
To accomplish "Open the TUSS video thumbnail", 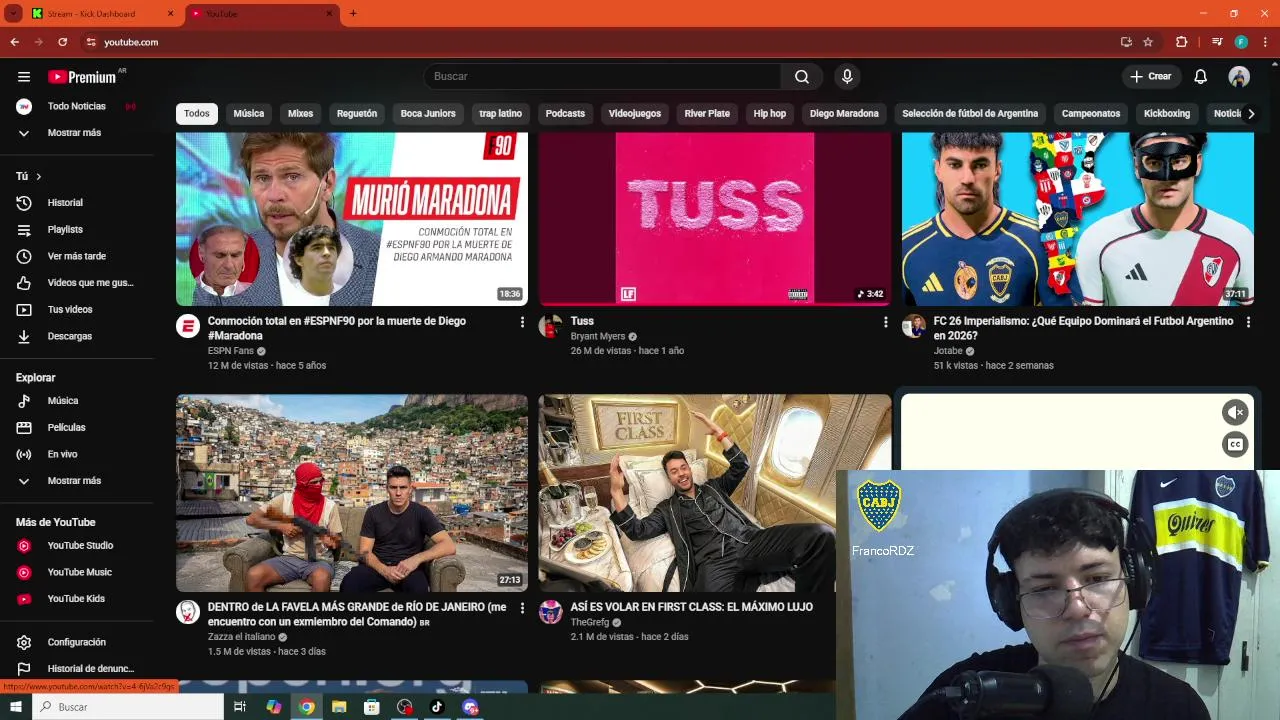I will point(715,219).
